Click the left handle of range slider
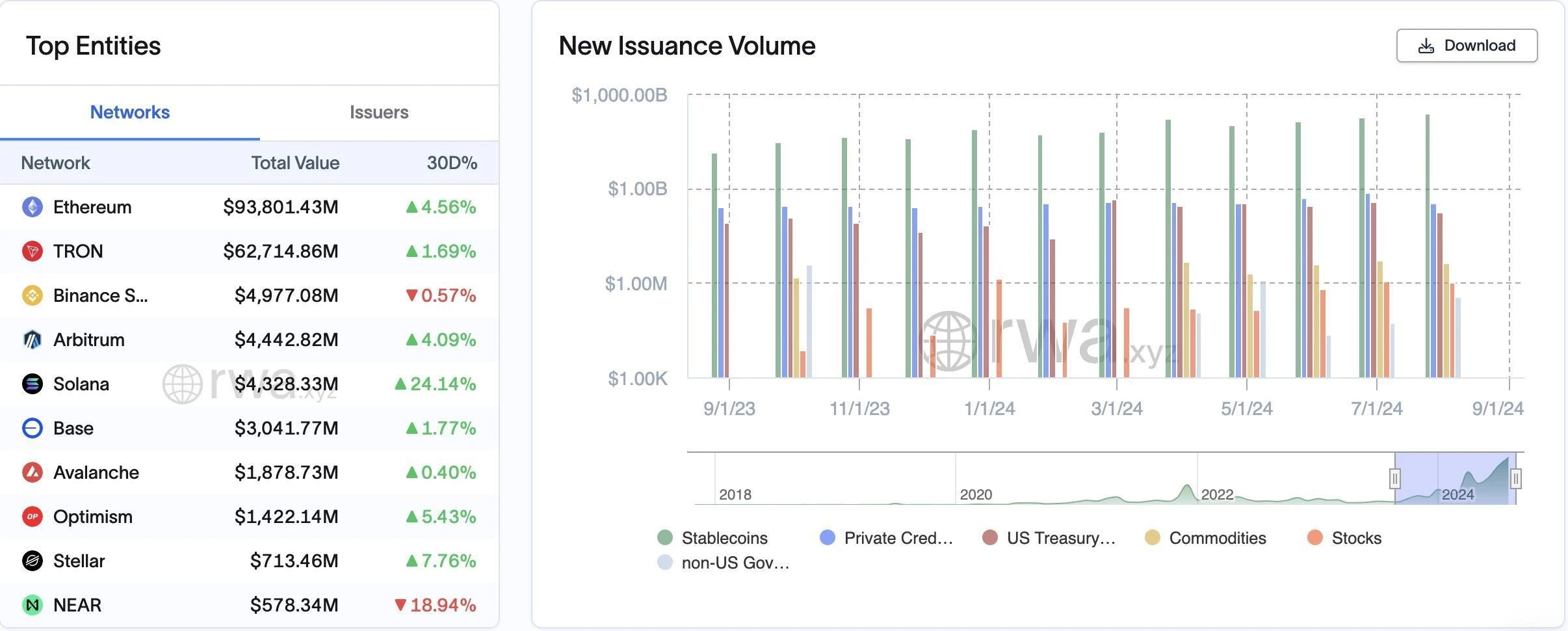The width and height of the screenshot is (1568, 631). pos(1394,479)
